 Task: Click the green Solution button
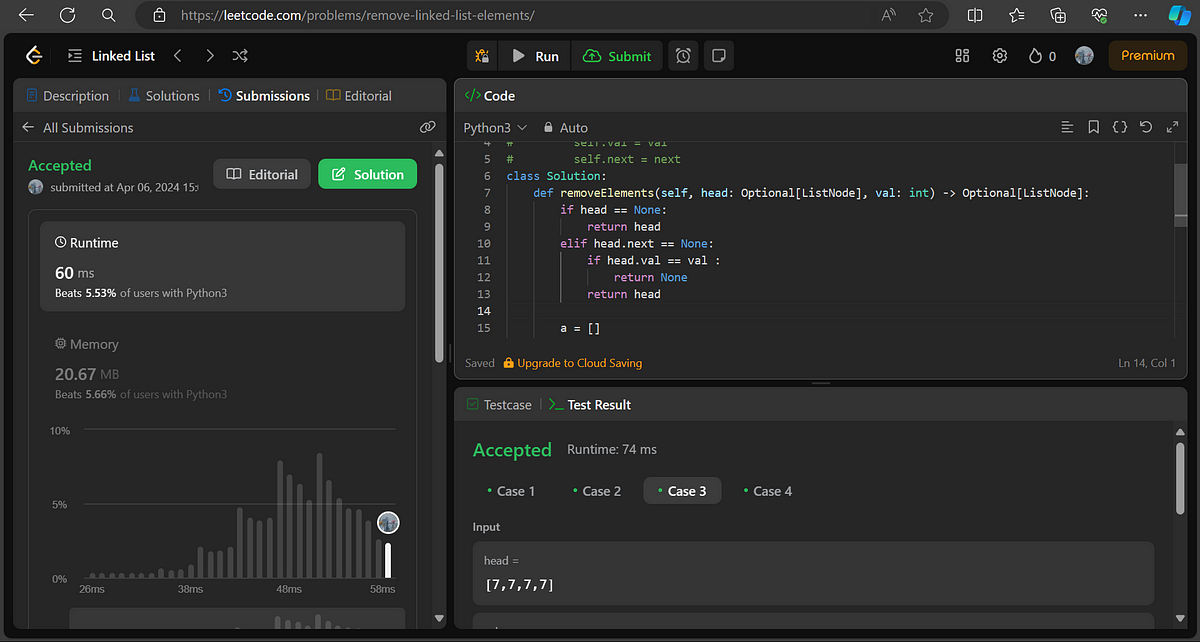pyautogui.click(x=367, y=174)
